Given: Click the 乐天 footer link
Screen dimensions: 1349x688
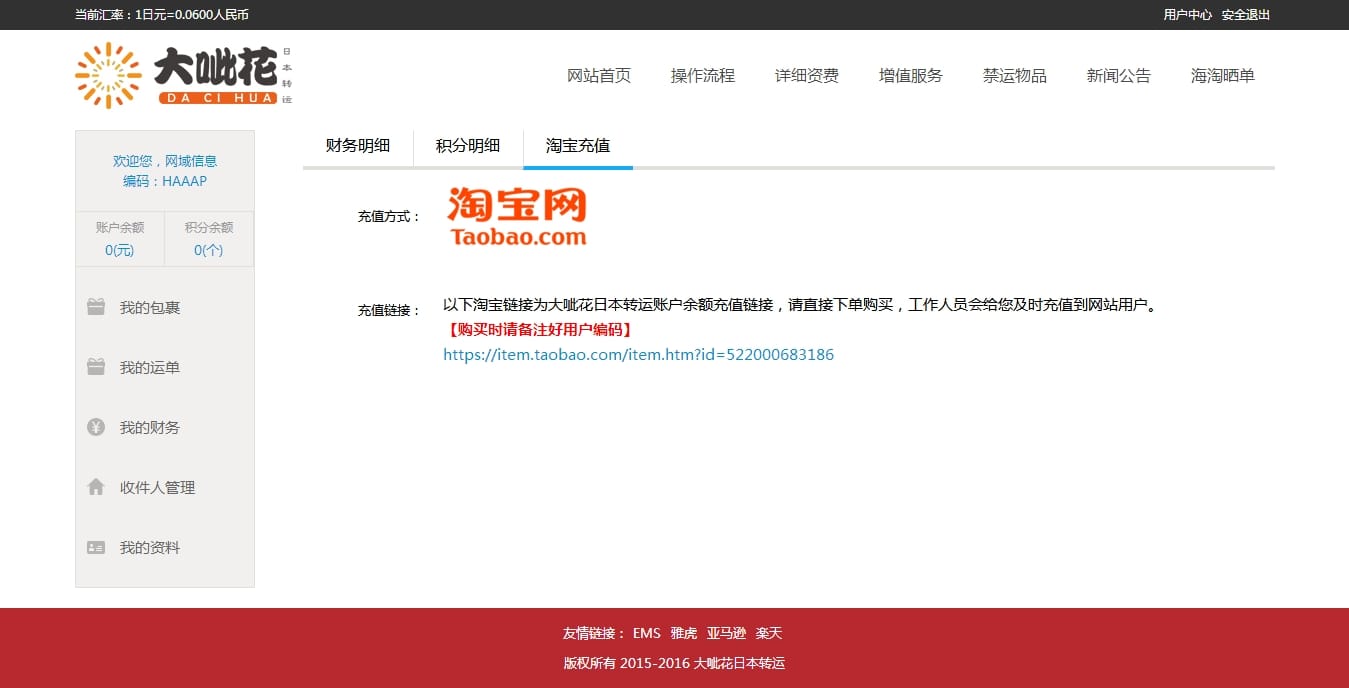Looking at the screenshot, I should click(x=769, y=633).
